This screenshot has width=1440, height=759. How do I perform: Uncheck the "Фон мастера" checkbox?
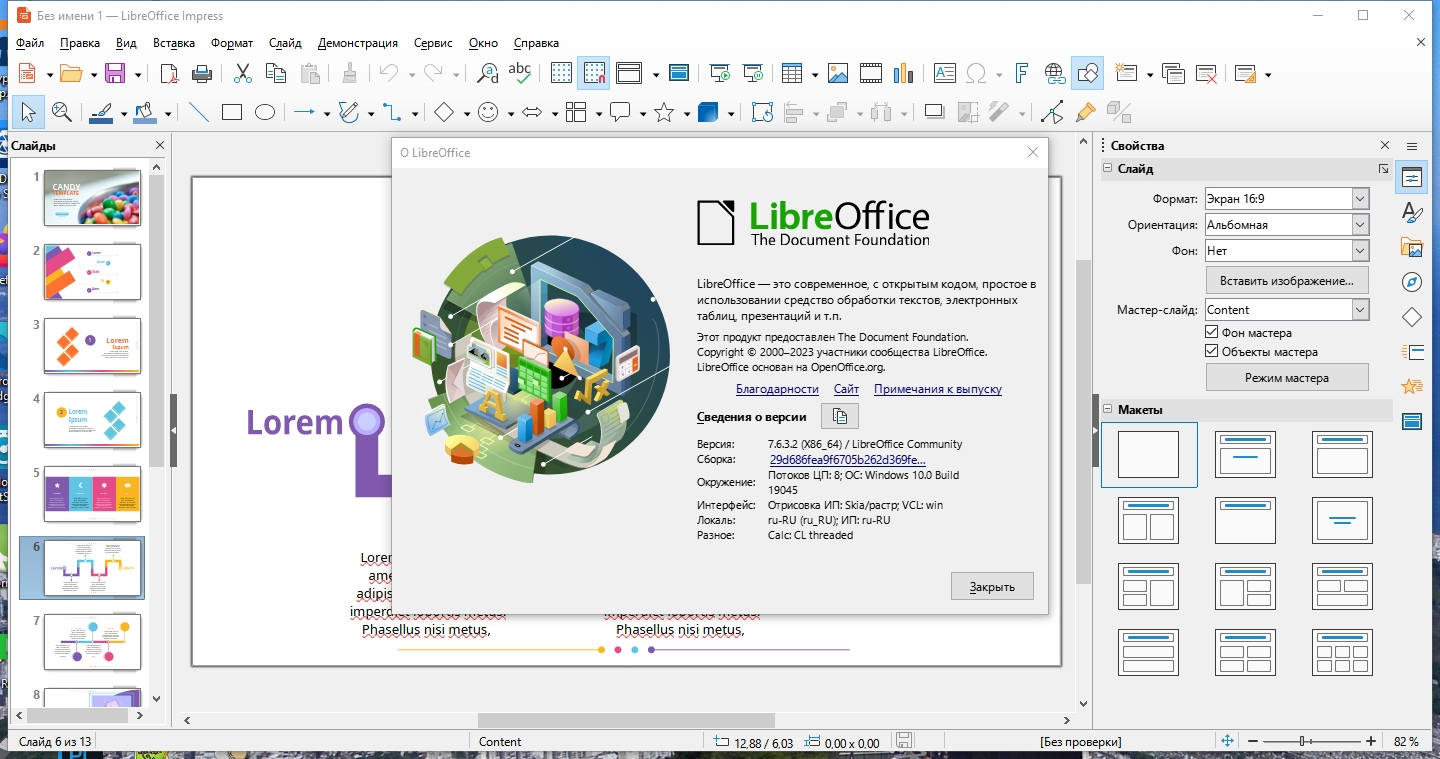click(x=1212, y=333)
